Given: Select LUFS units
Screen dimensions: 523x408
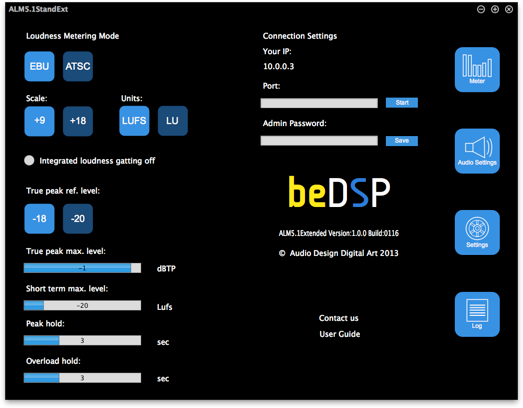Looking at the screenshot, I should coord(134,121).
